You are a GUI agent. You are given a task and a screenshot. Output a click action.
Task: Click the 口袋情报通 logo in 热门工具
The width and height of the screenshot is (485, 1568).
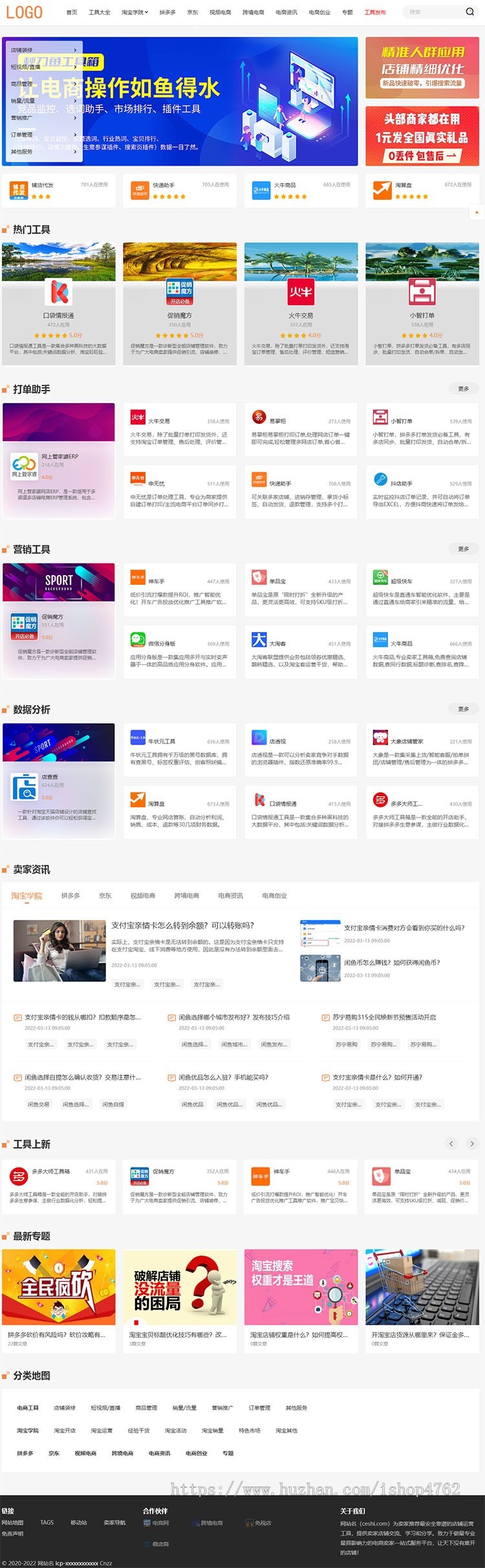tap(59, 292)
